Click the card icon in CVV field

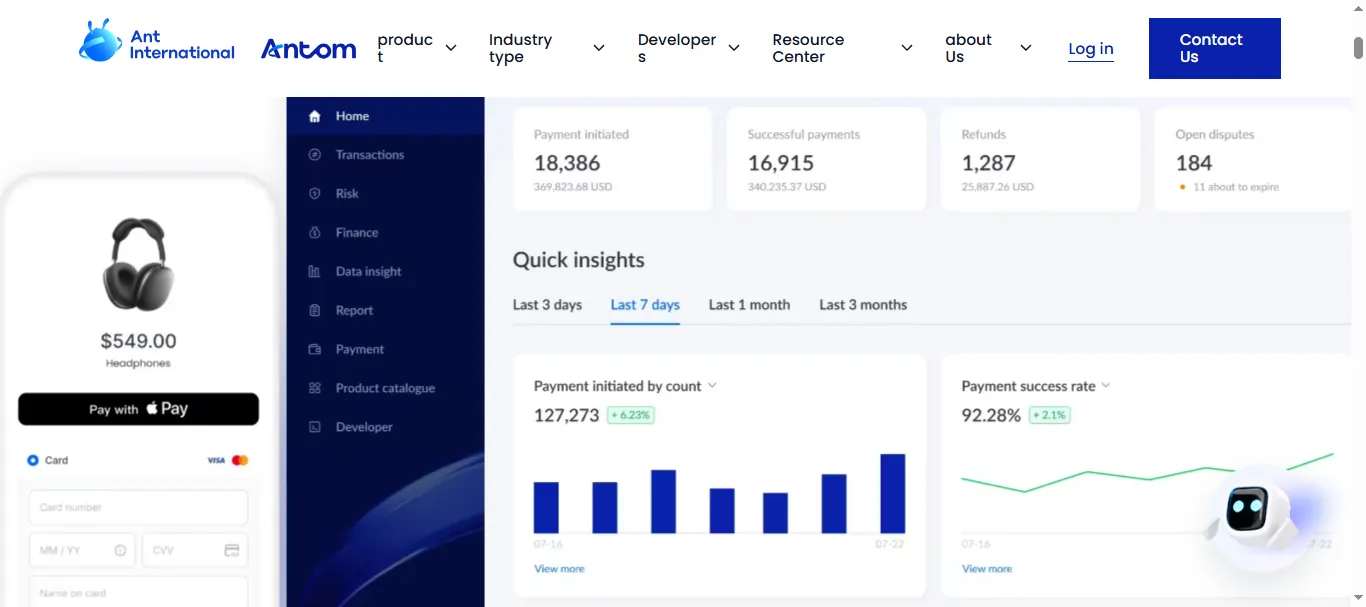232,550
